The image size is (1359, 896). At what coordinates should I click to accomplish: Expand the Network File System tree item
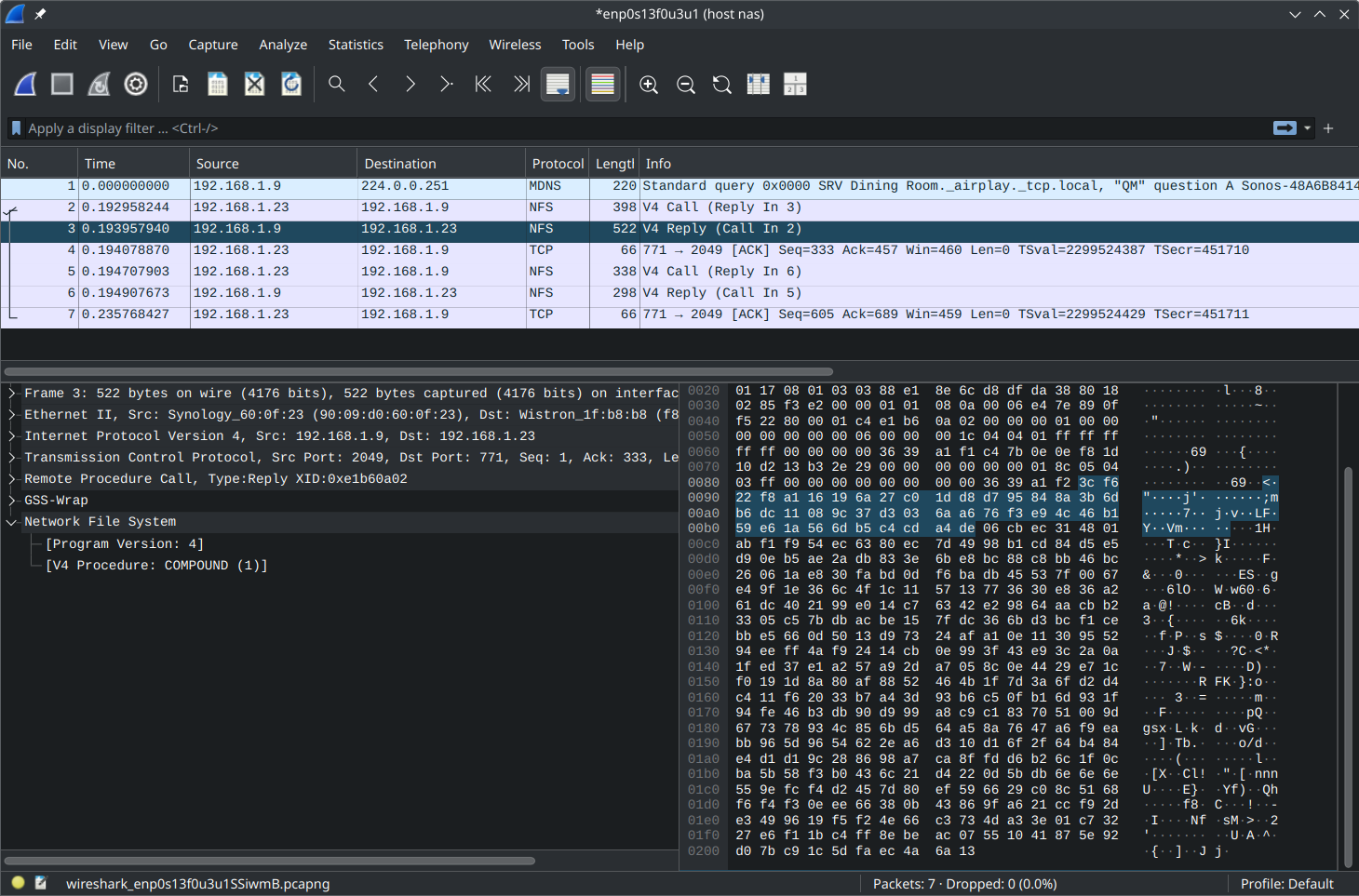[x=11, y=521]
